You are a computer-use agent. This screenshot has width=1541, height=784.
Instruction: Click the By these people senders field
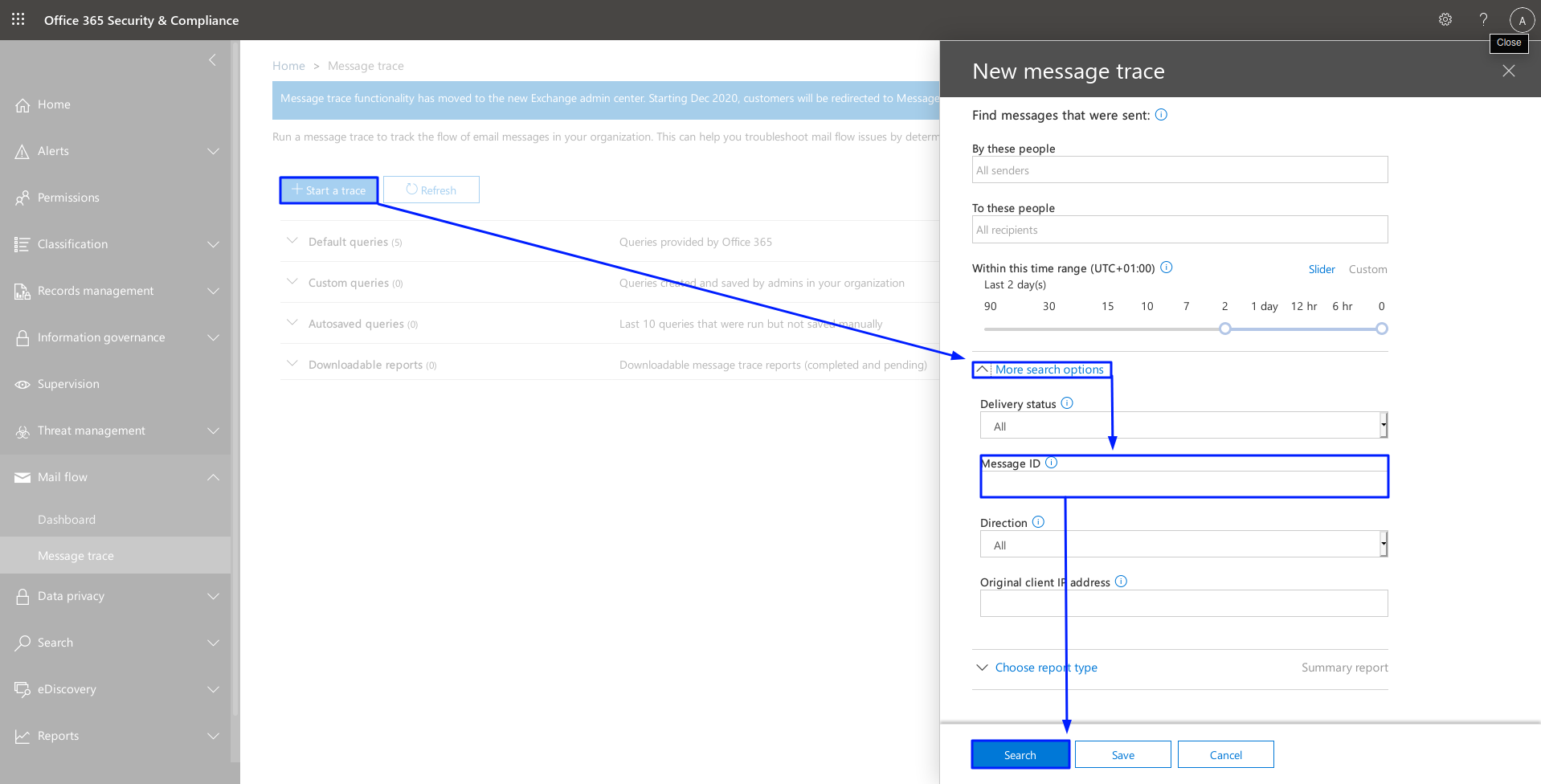tap(1179, 169)
